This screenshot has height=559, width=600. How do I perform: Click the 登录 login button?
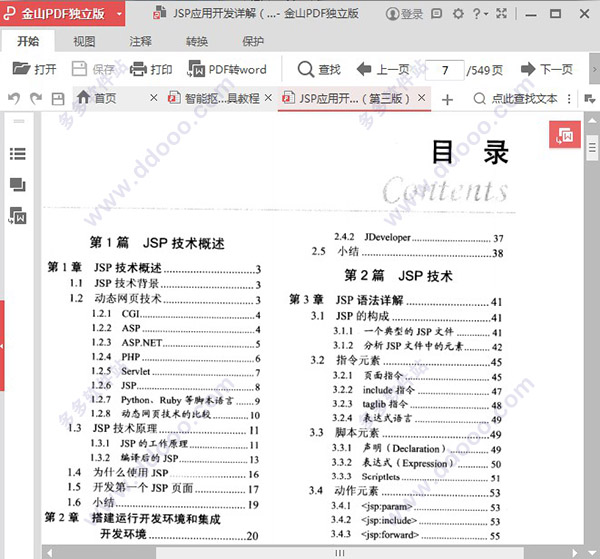click(x=404, y=14)
